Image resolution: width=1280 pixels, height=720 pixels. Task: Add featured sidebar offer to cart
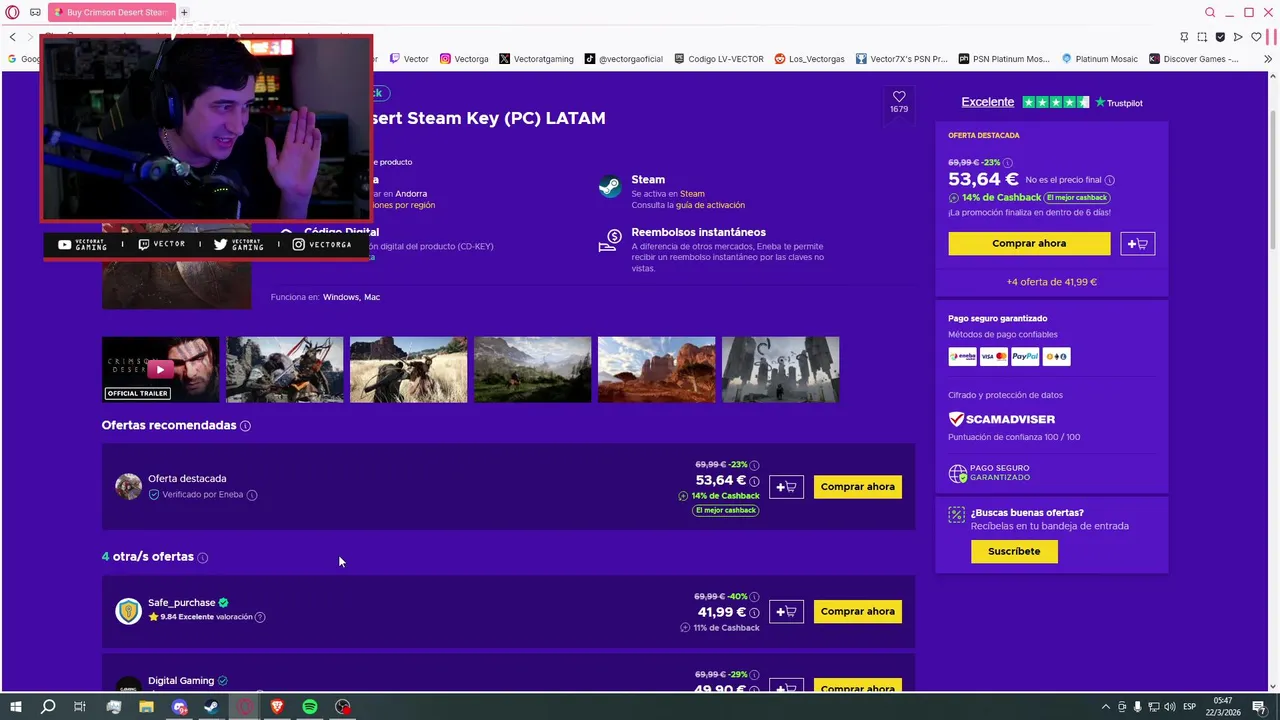(1138, 244)
